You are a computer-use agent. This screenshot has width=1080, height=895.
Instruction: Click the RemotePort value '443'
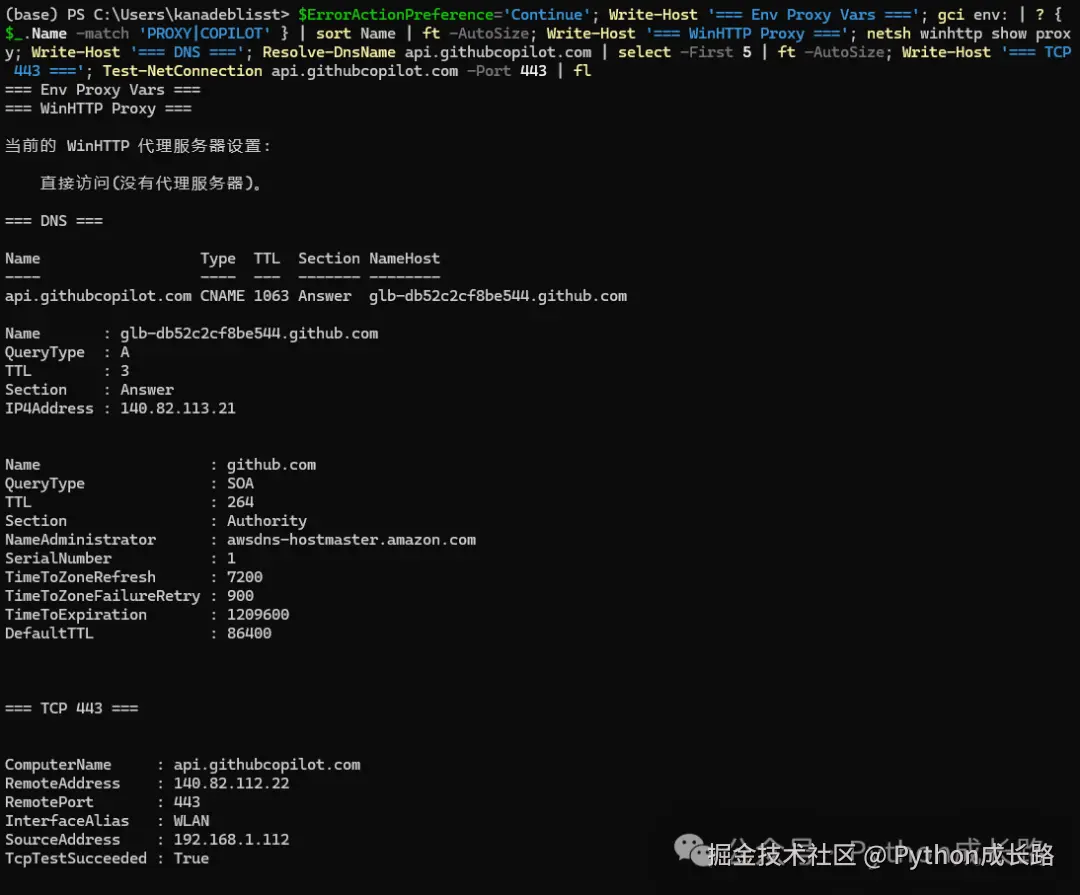click(x=187, y=802)
